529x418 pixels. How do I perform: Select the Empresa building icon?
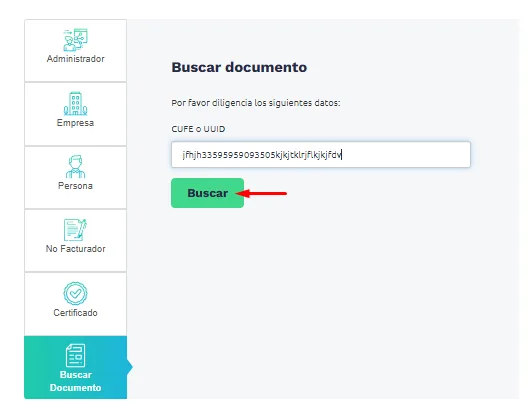point(75,103)
